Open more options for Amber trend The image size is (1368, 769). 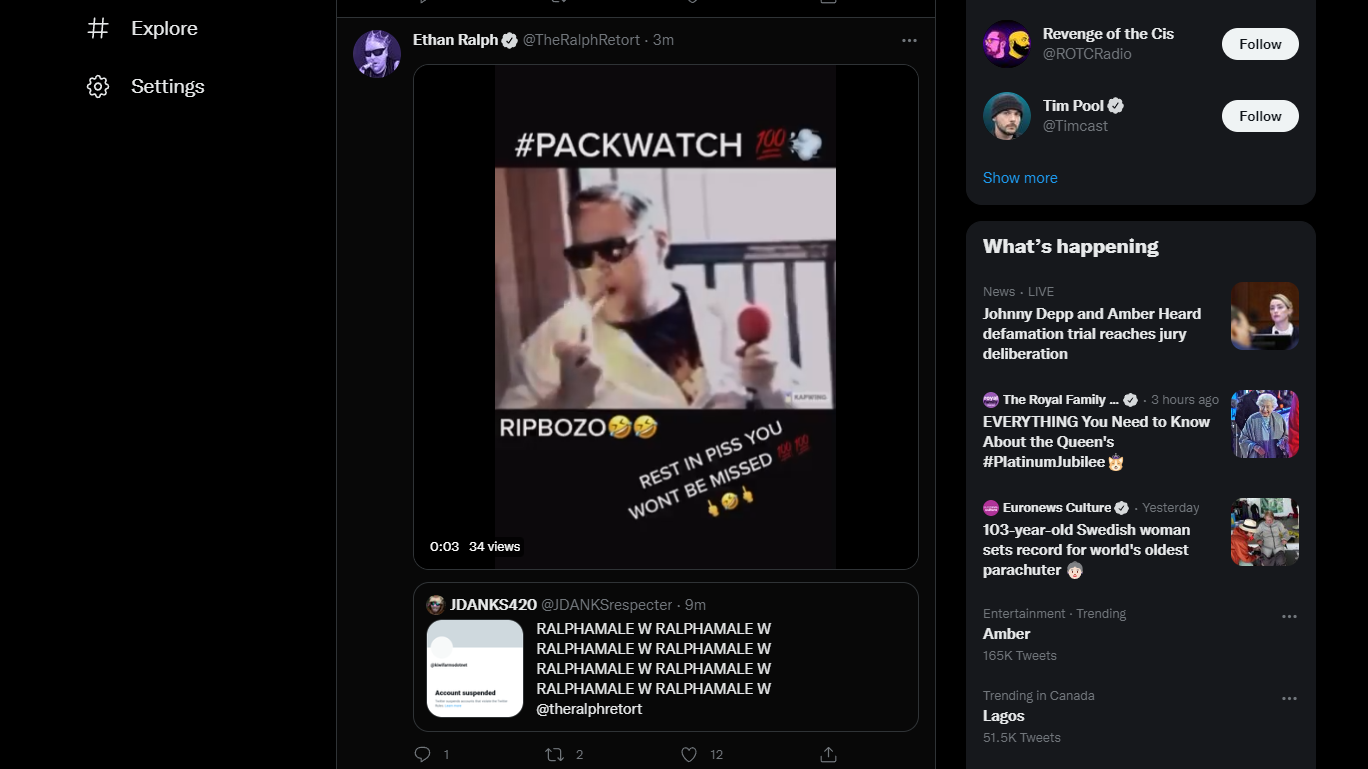tap(1289, 616)
